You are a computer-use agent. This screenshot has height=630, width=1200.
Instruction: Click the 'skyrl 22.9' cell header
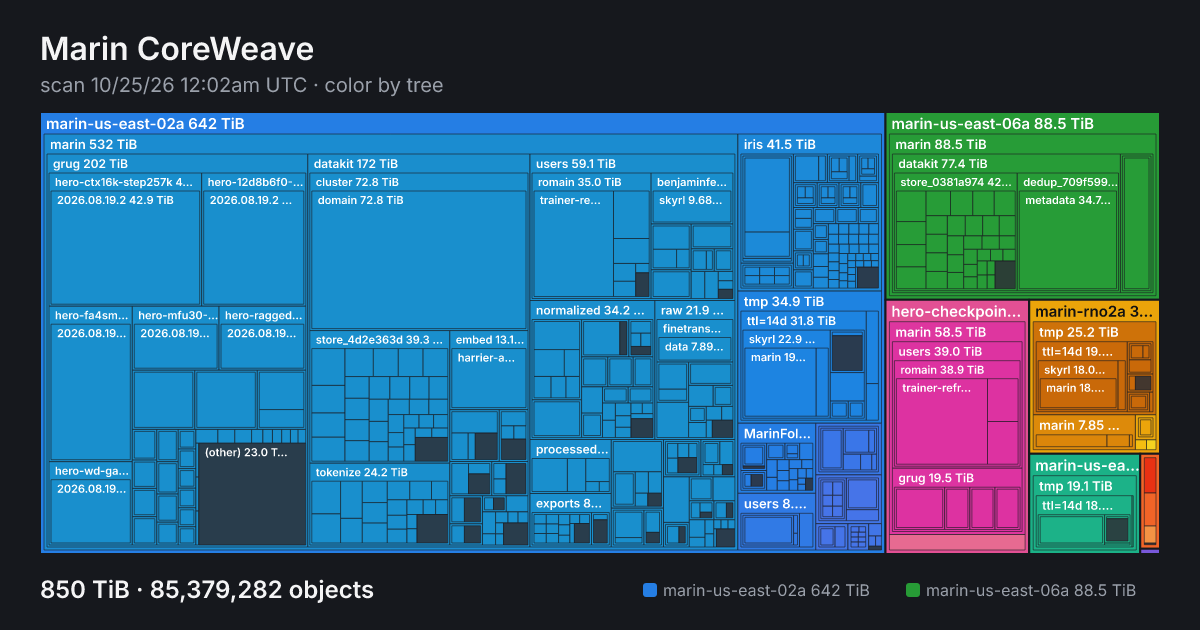[786, 339]
